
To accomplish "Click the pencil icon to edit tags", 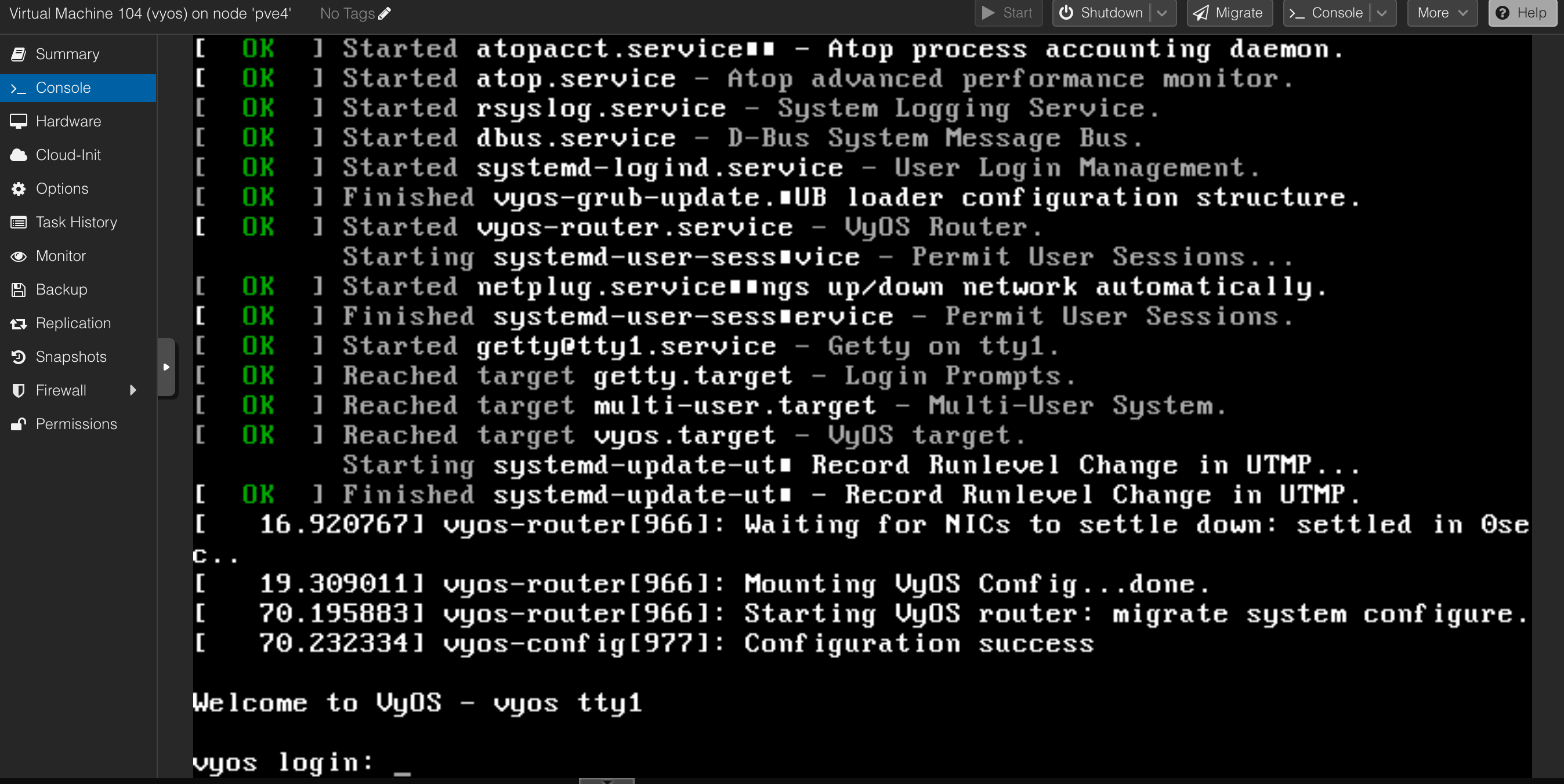I will tap(384, 13).
